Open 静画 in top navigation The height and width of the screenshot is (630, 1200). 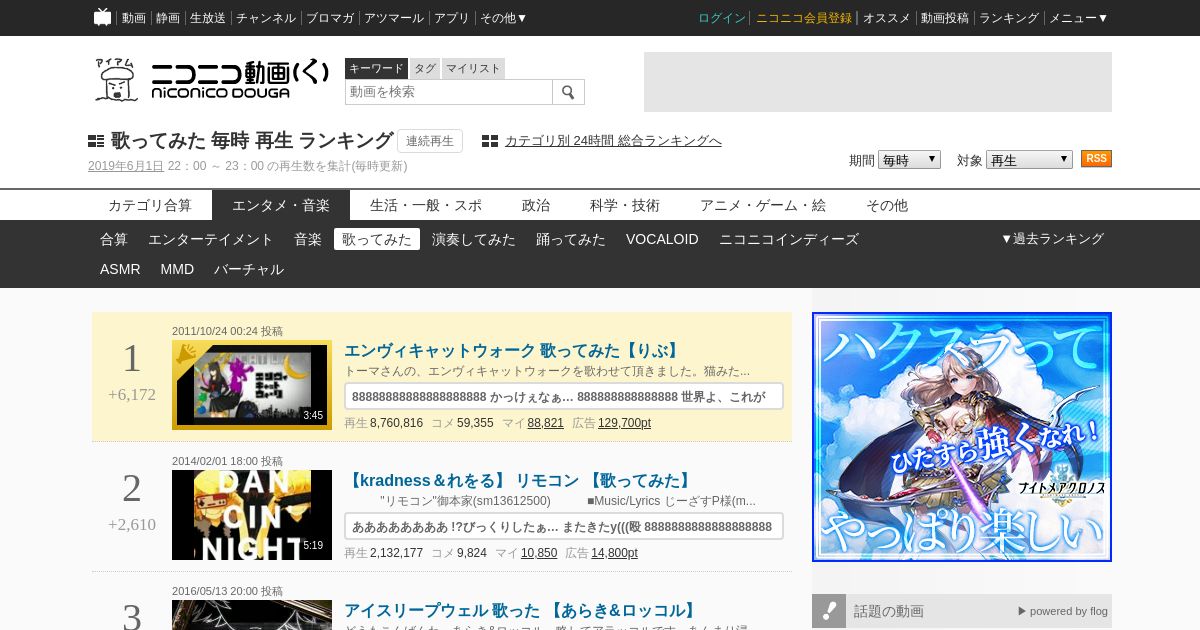168,18
